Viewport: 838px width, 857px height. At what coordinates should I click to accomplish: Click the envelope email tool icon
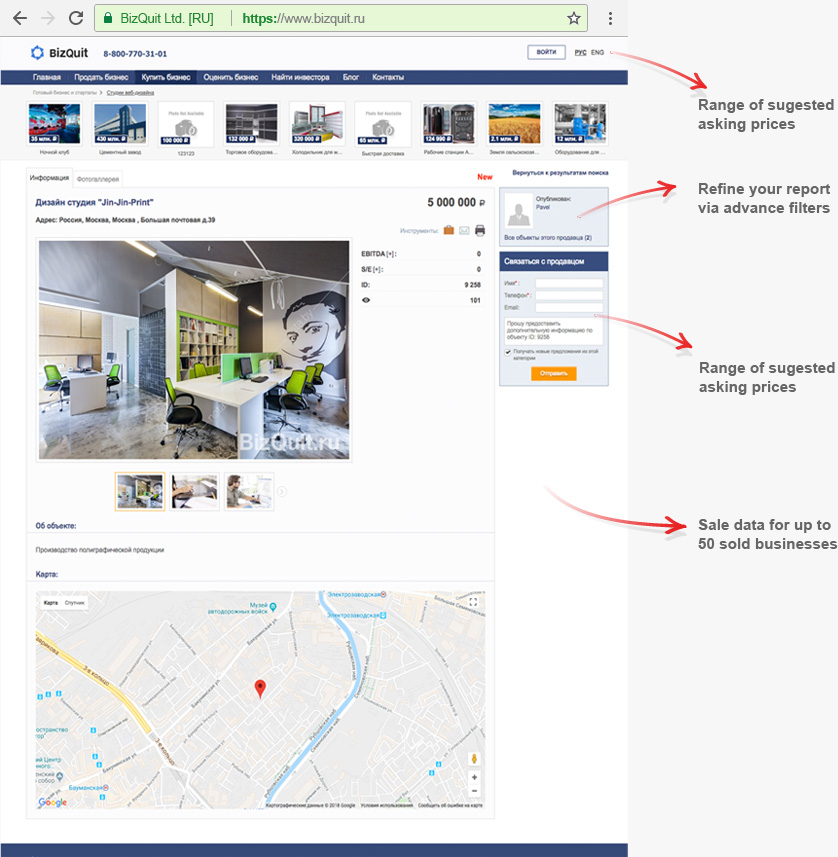tap(464, 230)
